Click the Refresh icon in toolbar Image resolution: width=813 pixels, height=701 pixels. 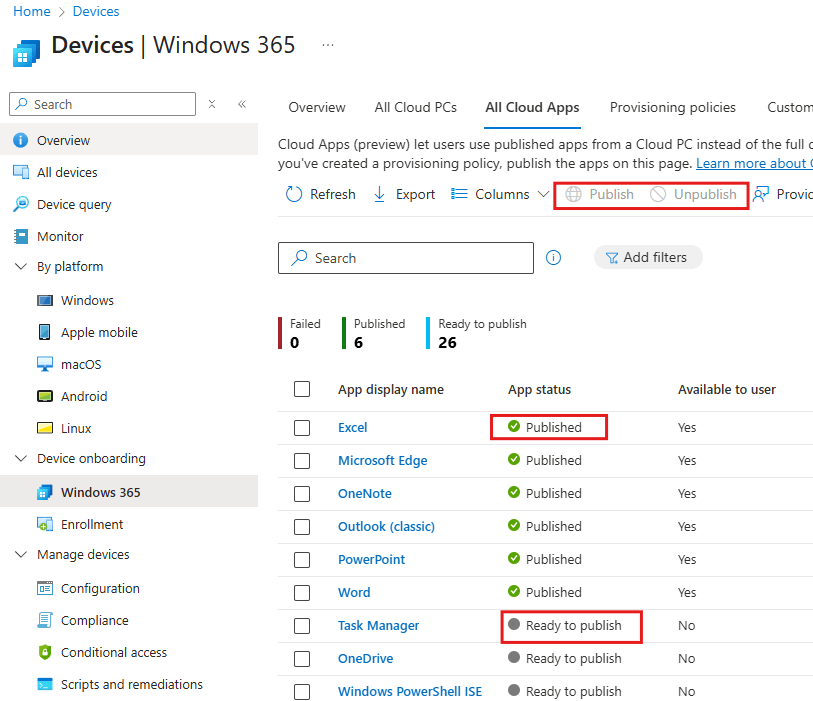click(294, 195)
